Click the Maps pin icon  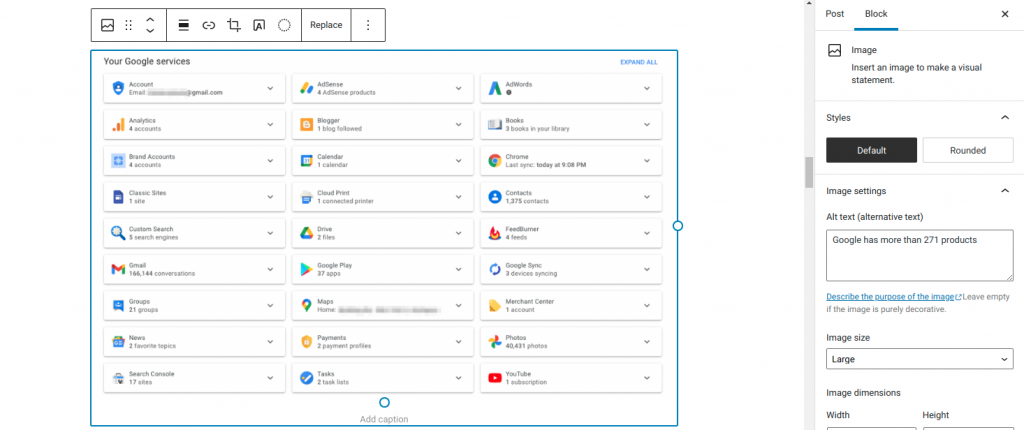[x=306, y=305]
